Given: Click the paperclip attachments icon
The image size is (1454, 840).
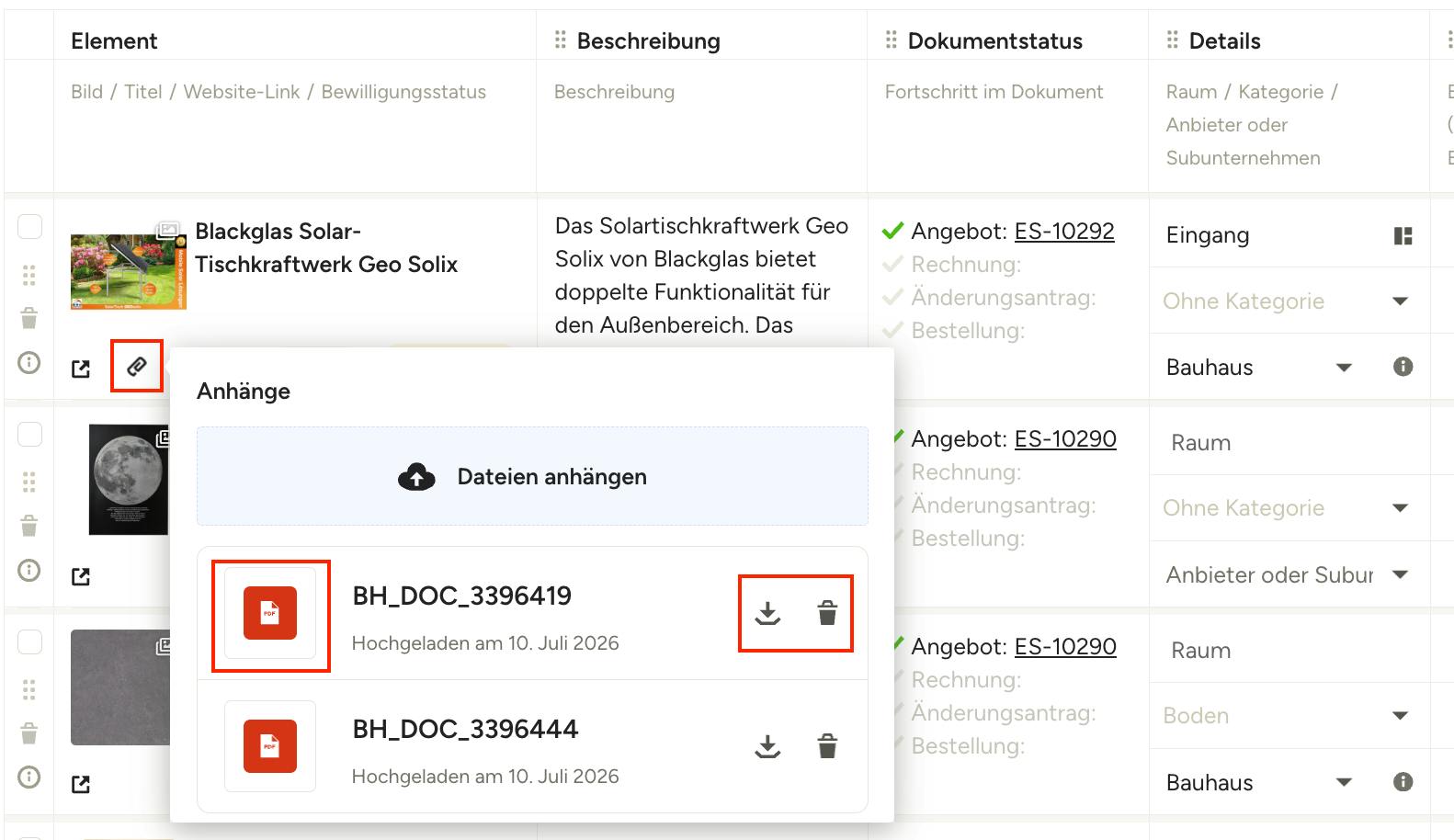Looking at the screenshot, I should 137,367.
